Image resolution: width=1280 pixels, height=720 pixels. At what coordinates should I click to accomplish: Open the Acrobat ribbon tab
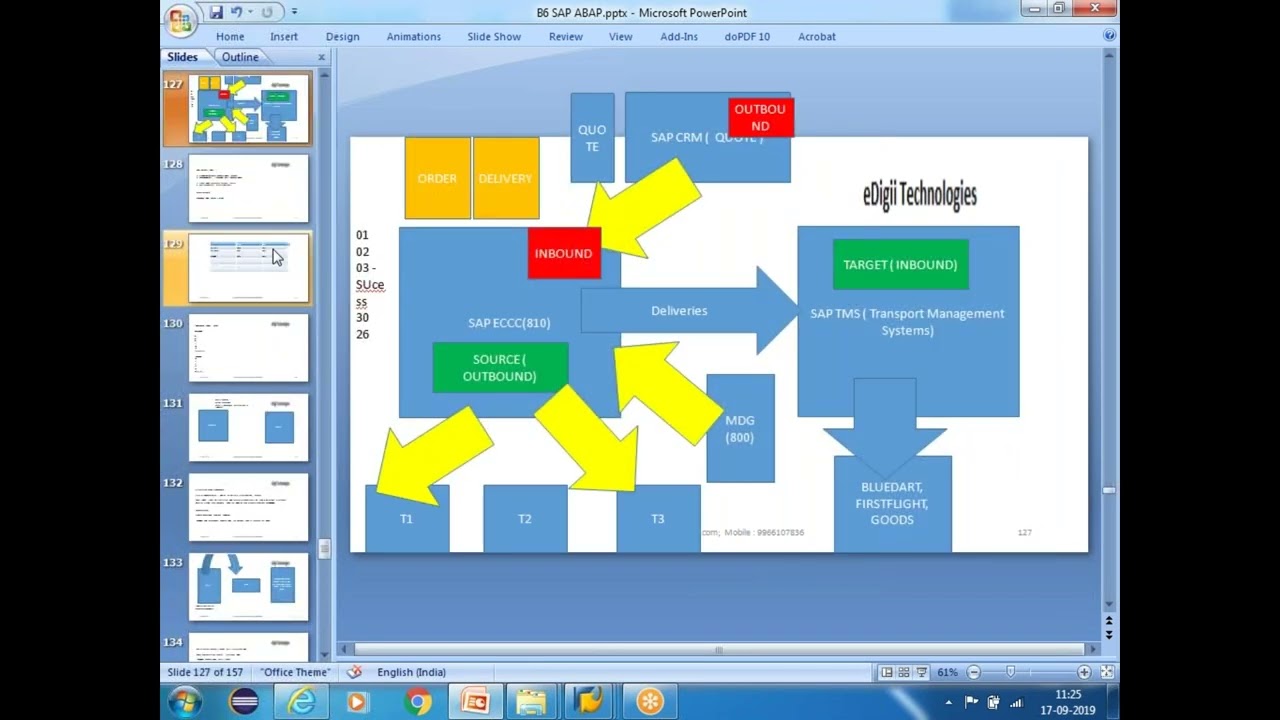817,36
